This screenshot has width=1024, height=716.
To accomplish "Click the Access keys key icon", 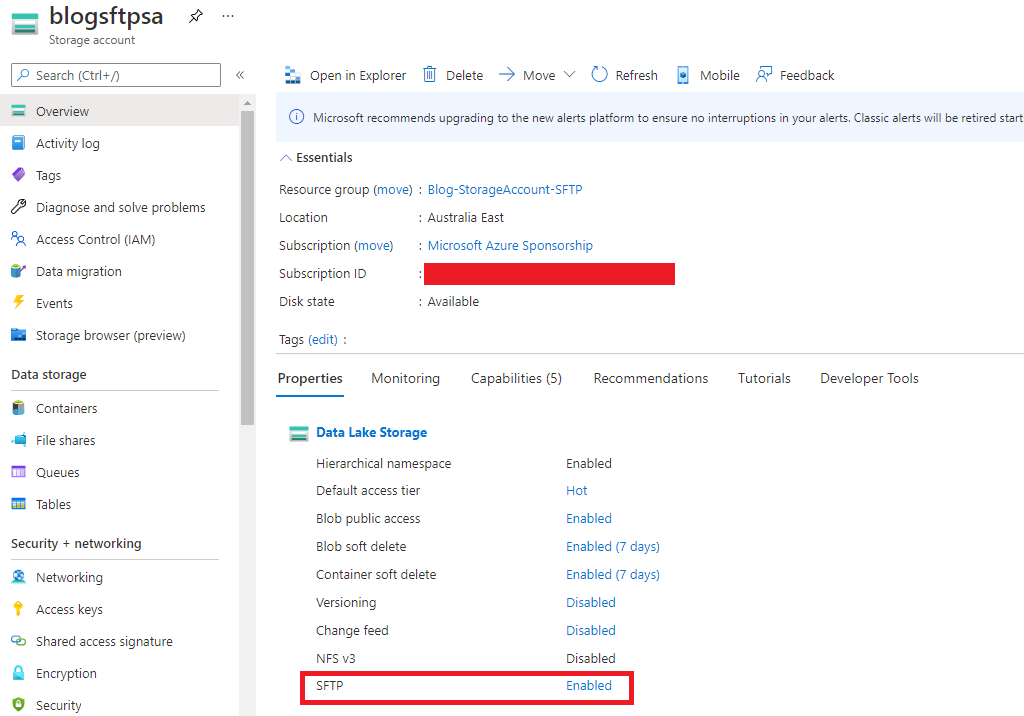I will coord(18,609).
